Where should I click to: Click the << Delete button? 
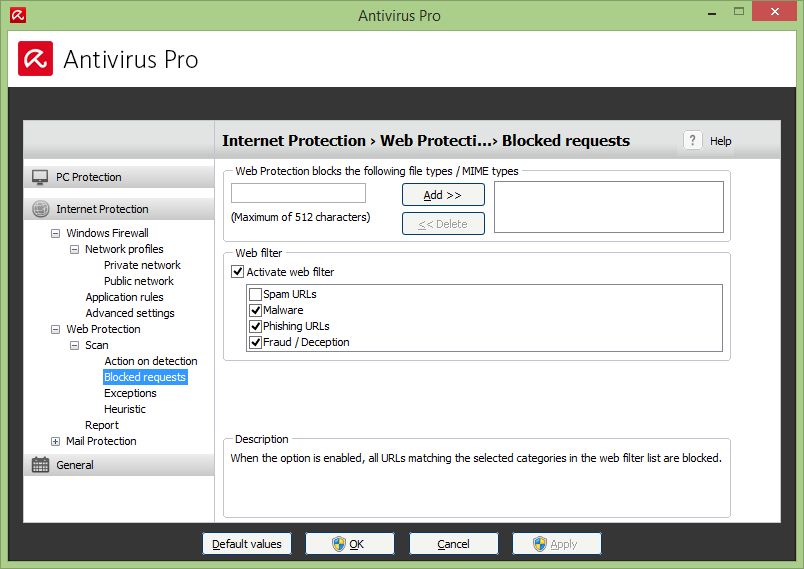(x=443, y=224)
